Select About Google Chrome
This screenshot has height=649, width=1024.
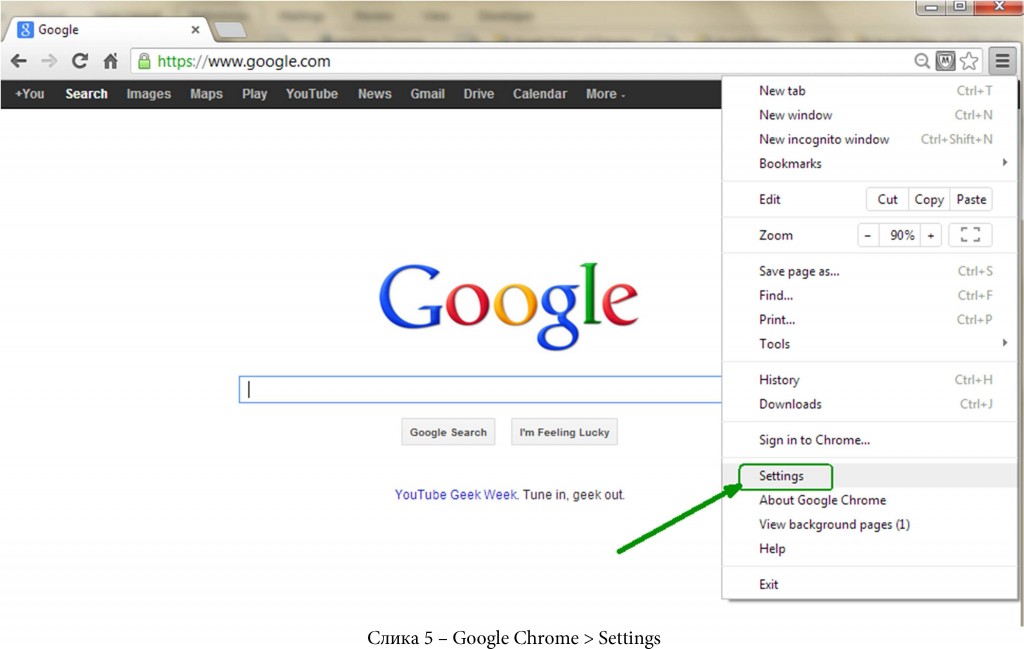coord(870,500)
